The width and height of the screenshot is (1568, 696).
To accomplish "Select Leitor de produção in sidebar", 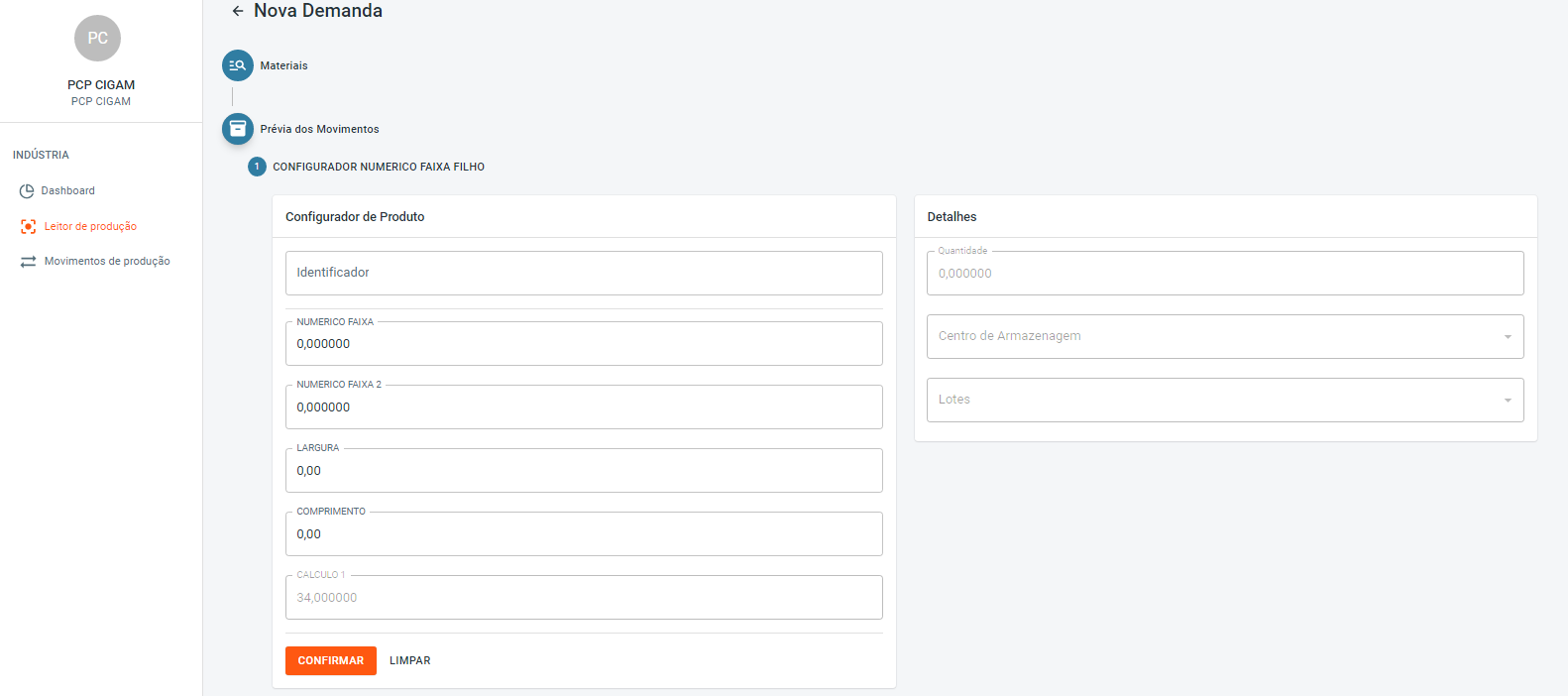I will click(90, 227).
